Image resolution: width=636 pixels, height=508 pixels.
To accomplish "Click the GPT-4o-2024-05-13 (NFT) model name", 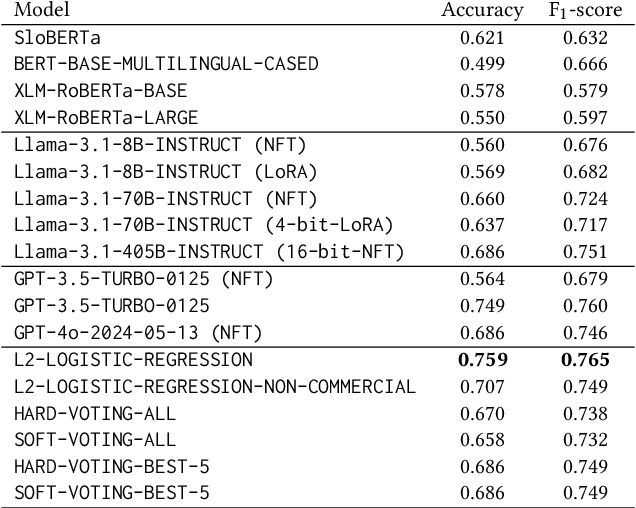I will point(138,332).
